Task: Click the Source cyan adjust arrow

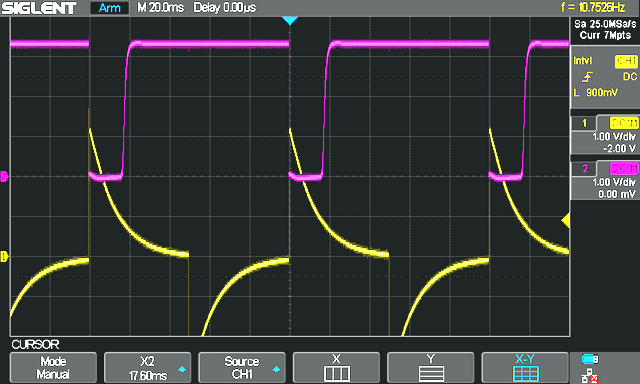Action: [276, 369]
